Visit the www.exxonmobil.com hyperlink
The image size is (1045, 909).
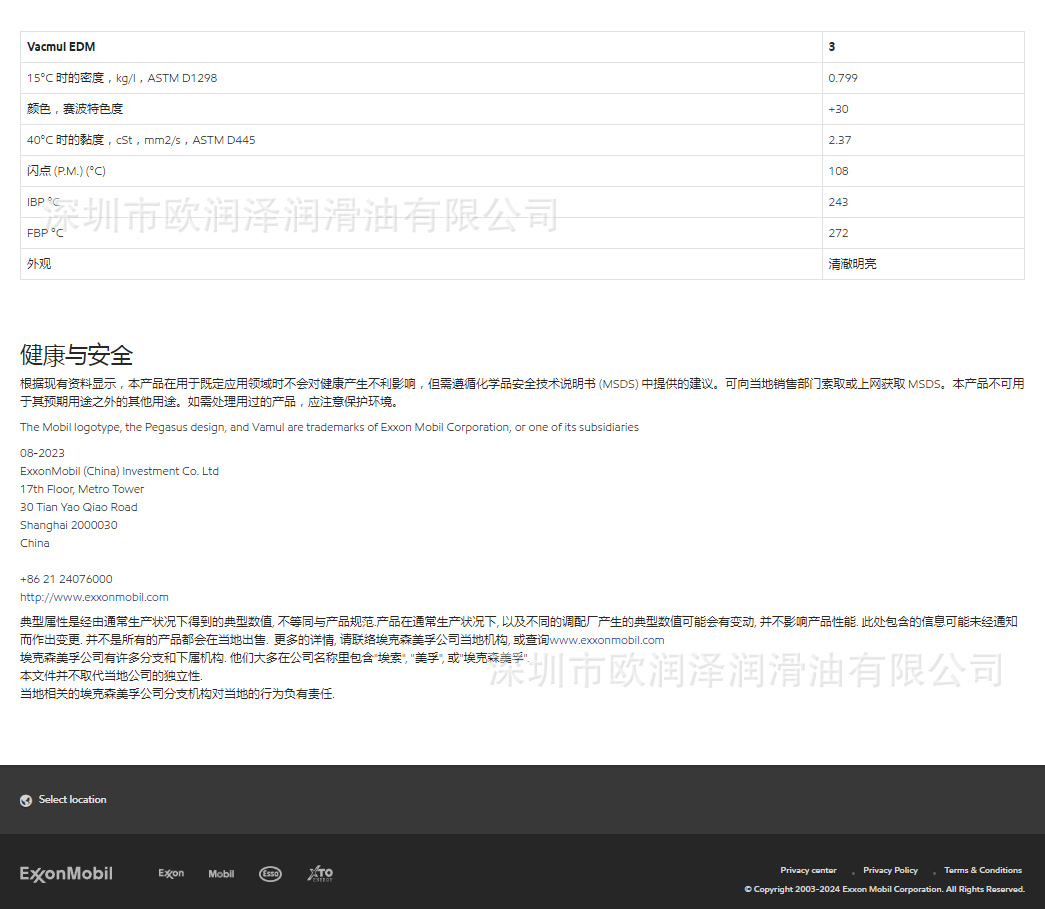pyautogui.click(x=608, y=639)
